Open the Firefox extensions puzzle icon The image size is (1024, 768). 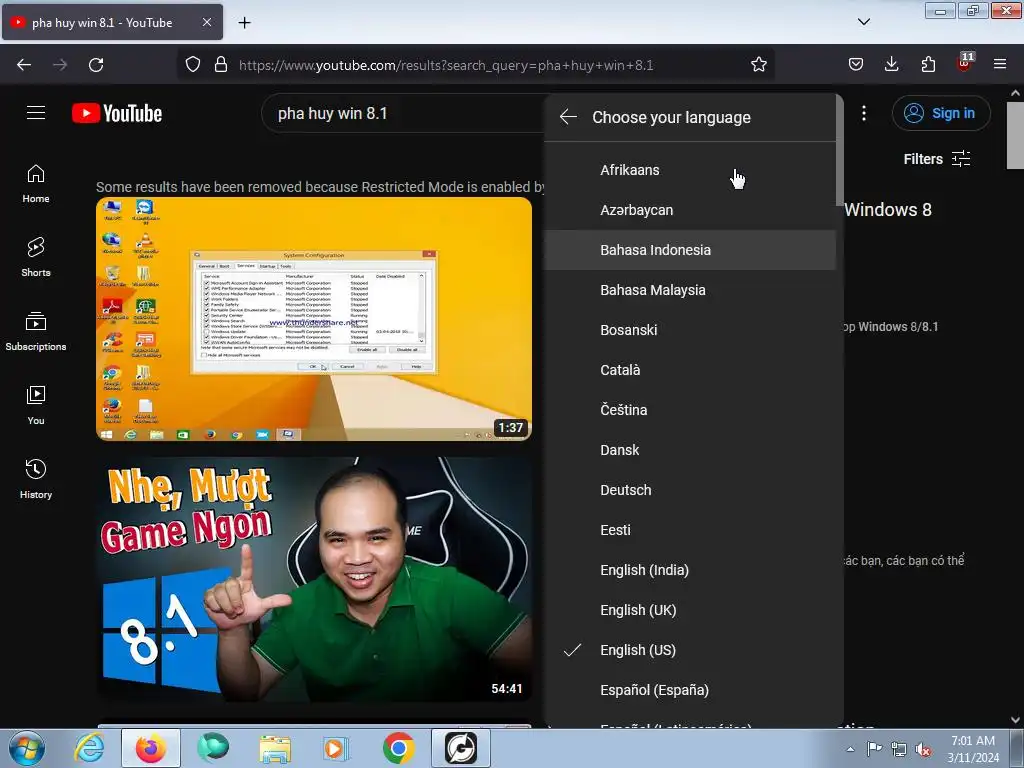928,65
